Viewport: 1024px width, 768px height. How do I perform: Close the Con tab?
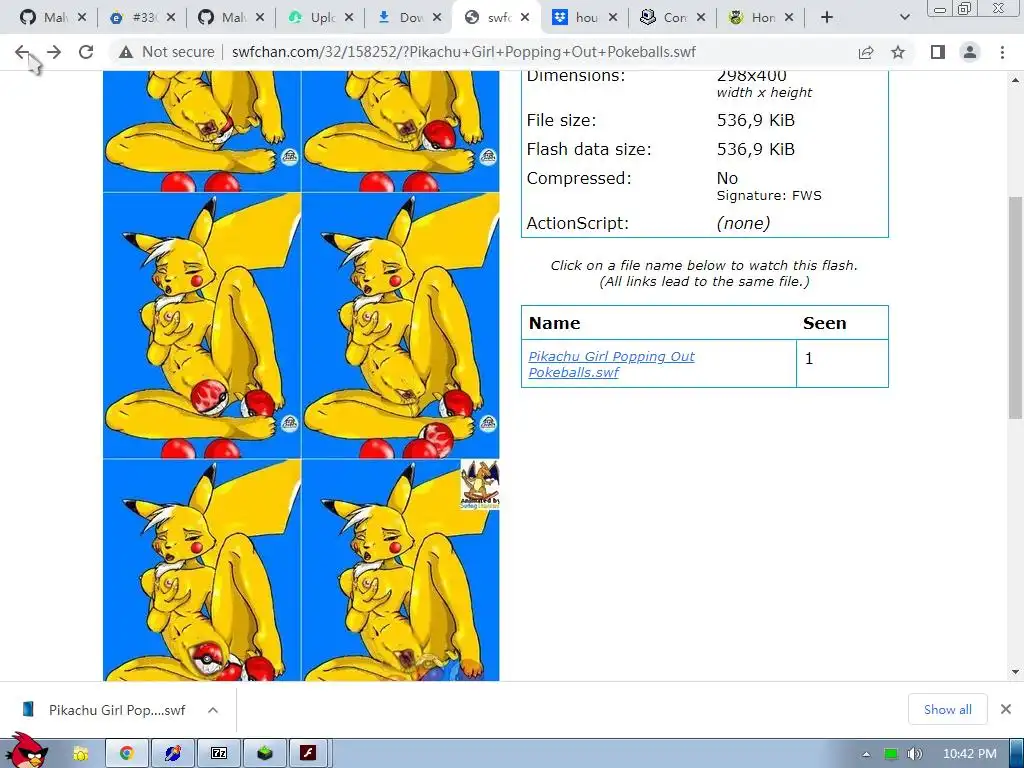point(701,18)
